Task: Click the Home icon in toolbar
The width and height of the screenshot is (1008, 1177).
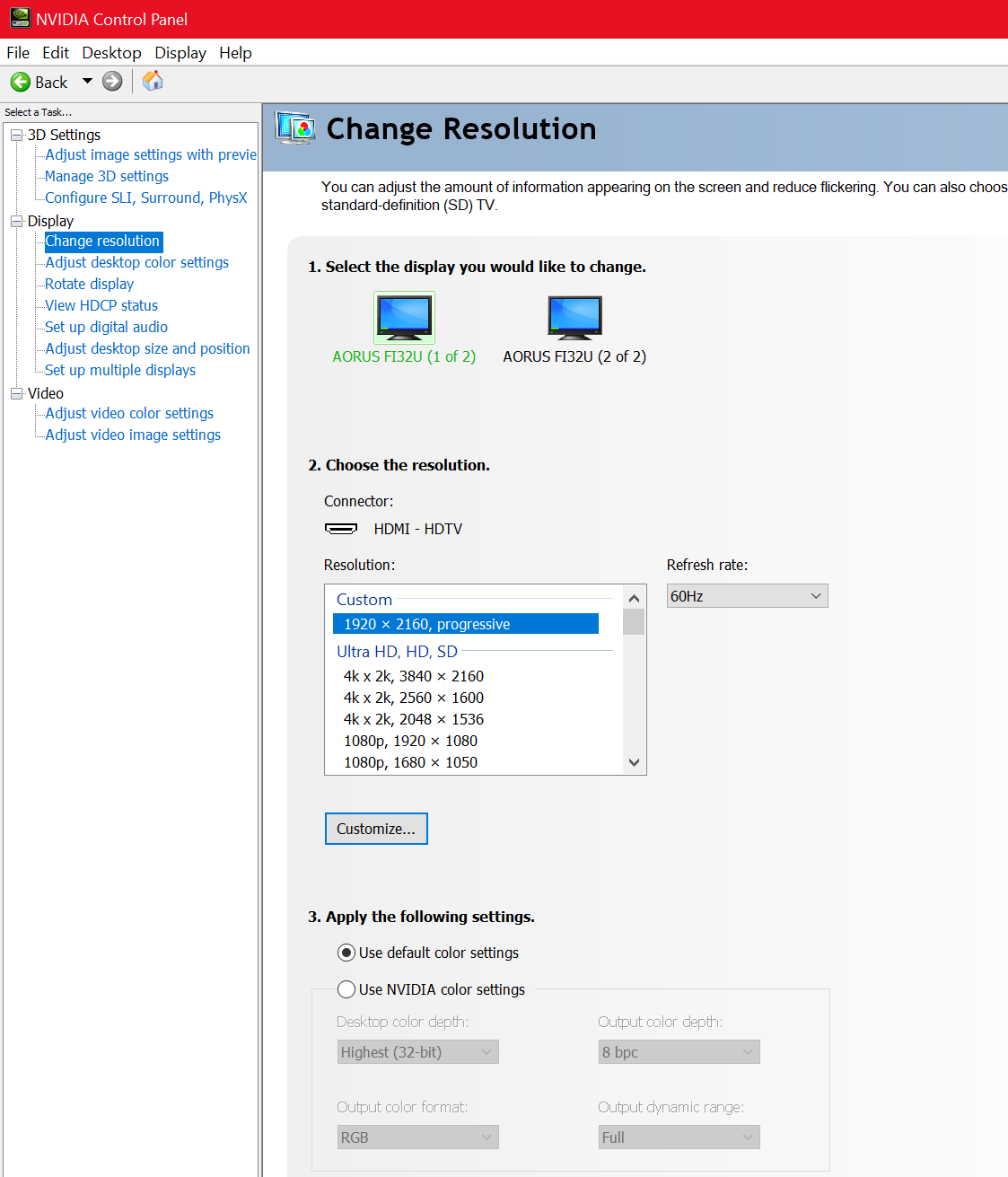Action: click(153, 81)
